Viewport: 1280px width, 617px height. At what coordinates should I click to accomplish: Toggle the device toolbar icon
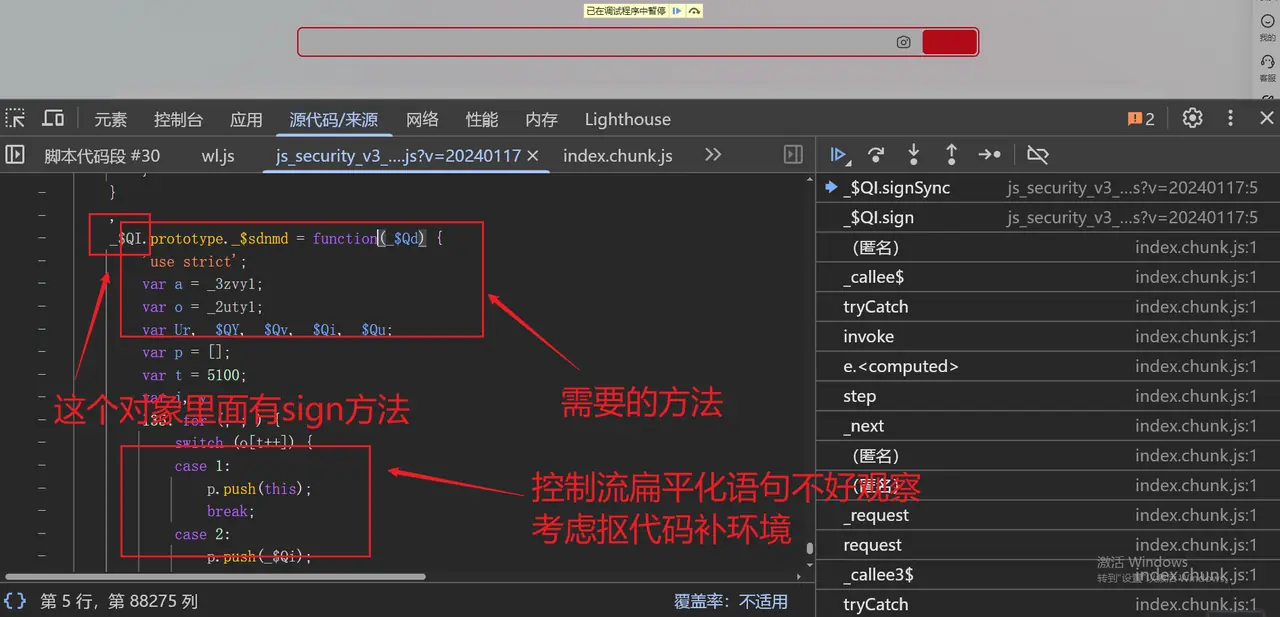coord(53,119)
